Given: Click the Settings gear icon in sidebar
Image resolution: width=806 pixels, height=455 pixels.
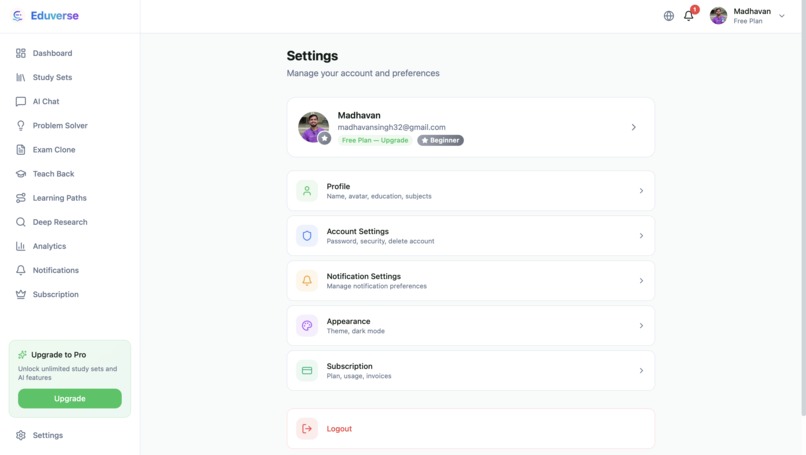Looking at the screenshot, I should [x=21, y=435].
